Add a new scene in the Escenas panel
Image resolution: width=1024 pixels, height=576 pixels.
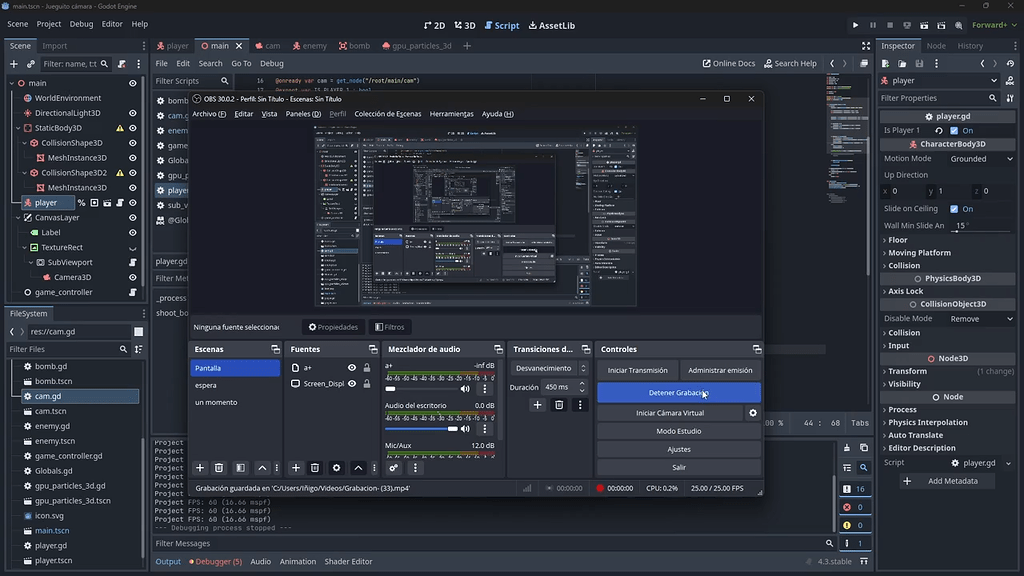point(200,468)
